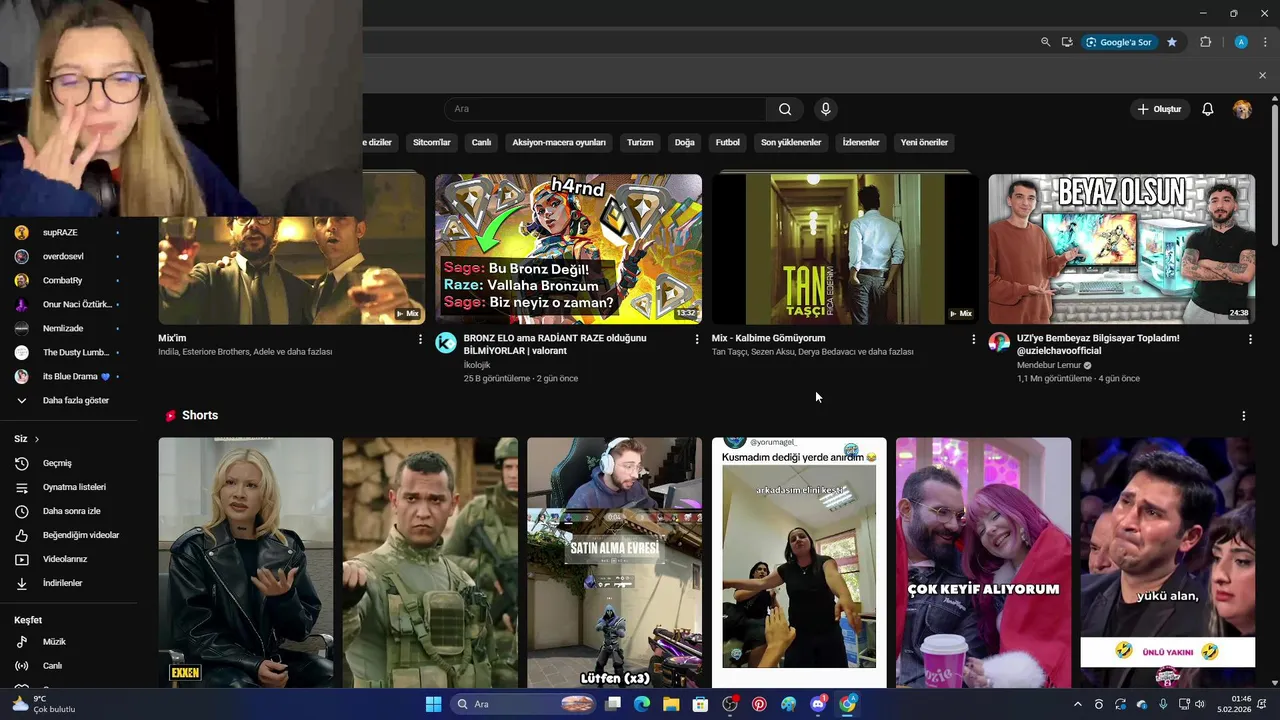This screenshot has height=720, width=1280.
Task: Open Canlı under Keşfet sidebar
Action: pos(68,666)
